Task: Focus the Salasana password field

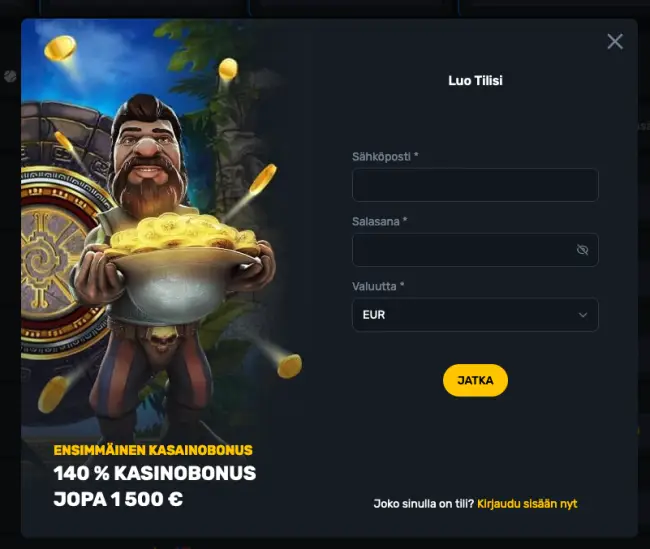Action: point(475,250)
